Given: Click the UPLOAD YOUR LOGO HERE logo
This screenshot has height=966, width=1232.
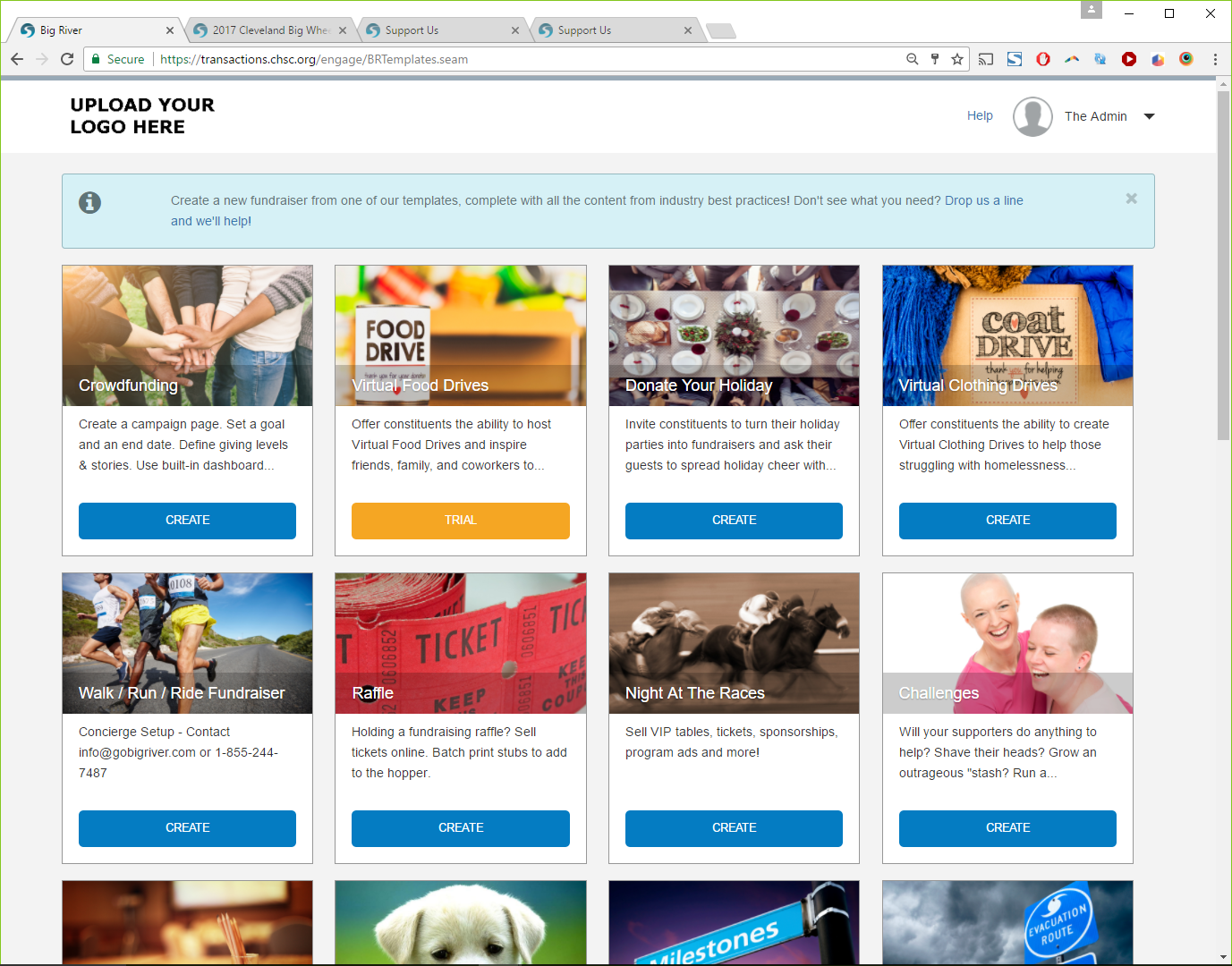Looking at the screenshot, I should click(142, 116).
